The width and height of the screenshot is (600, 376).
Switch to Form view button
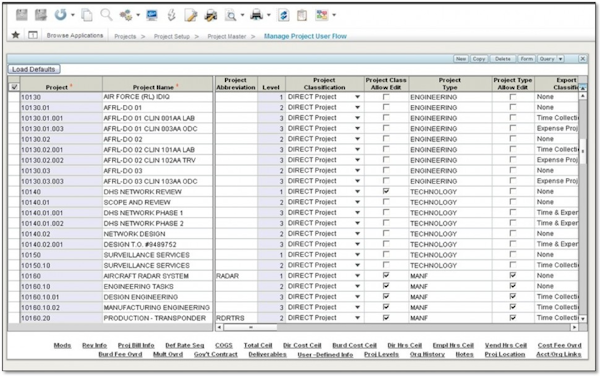[527, 59]
